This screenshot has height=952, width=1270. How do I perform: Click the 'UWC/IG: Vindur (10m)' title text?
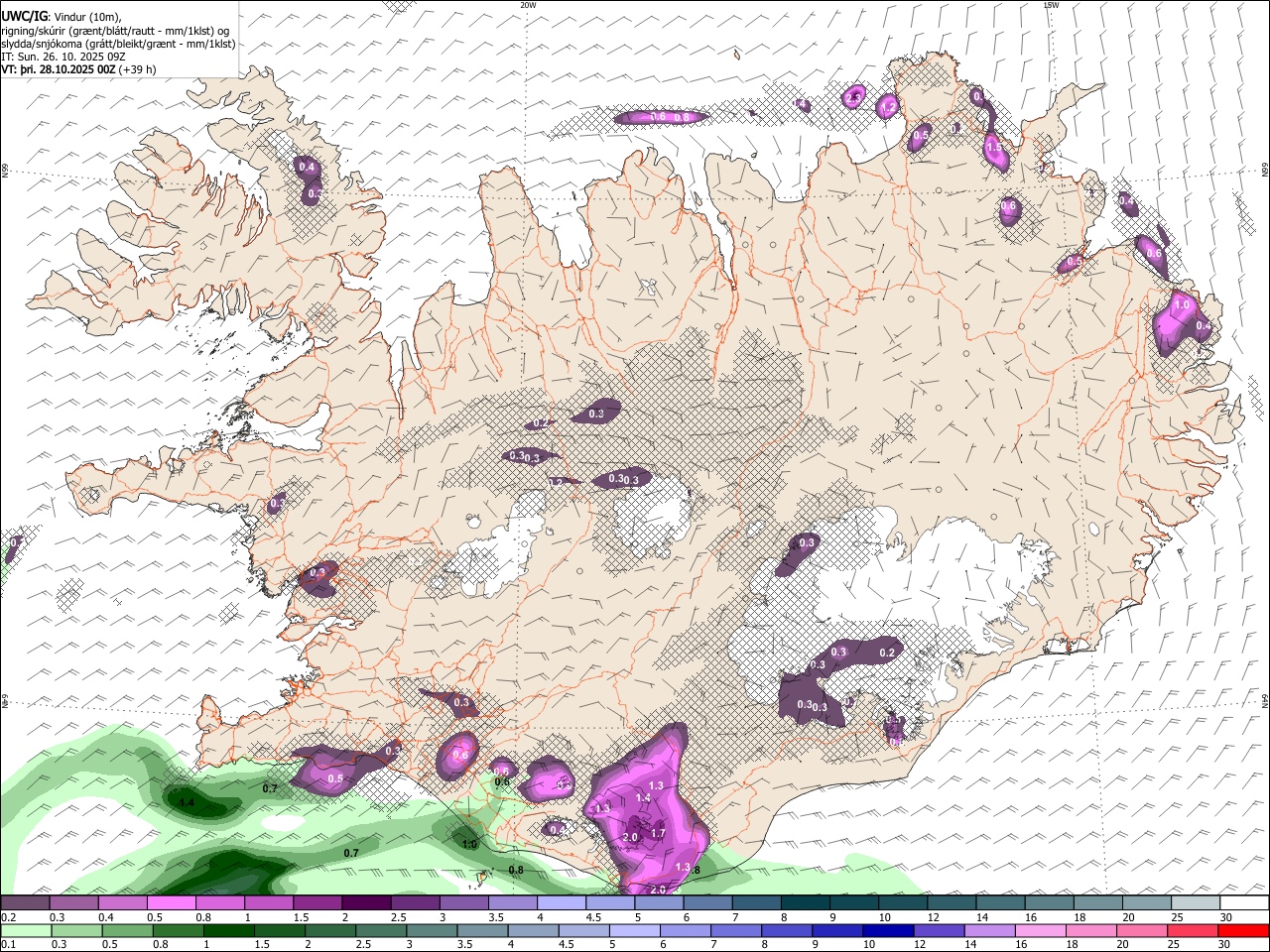pos(62,16)
